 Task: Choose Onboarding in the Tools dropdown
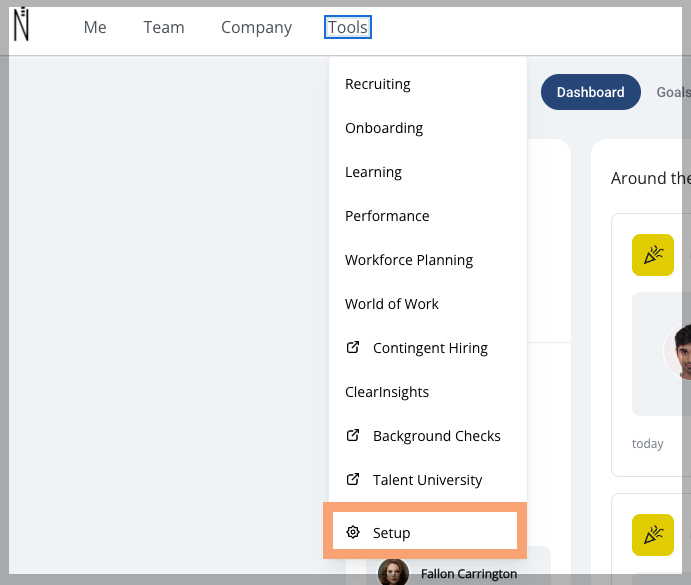384,128
